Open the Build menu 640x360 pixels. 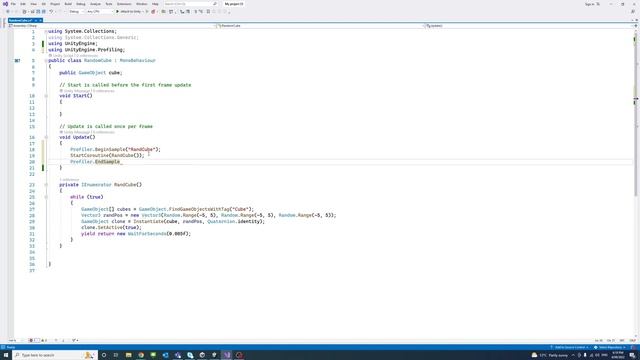pos(68,4)
